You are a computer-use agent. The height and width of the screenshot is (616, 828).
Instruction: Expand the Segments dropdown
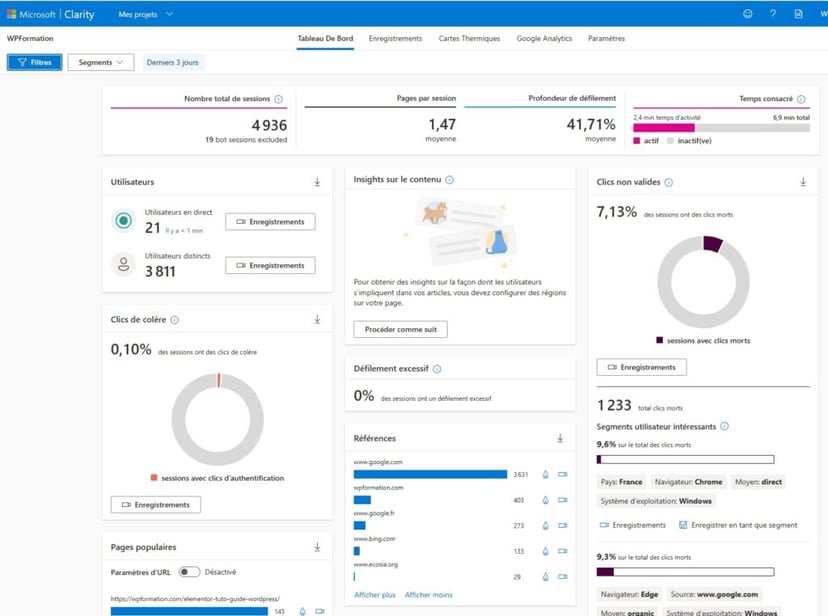(100, 61)
